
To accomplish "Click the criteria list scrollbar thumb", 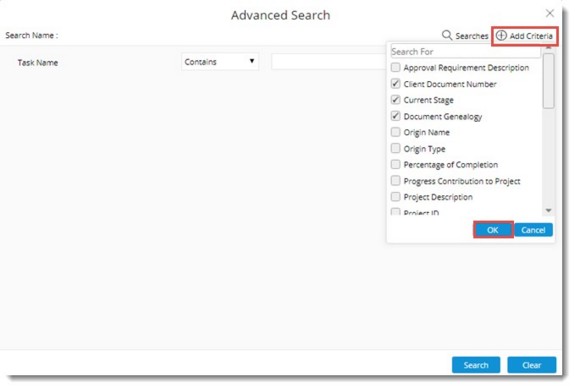I will (548, 81).
